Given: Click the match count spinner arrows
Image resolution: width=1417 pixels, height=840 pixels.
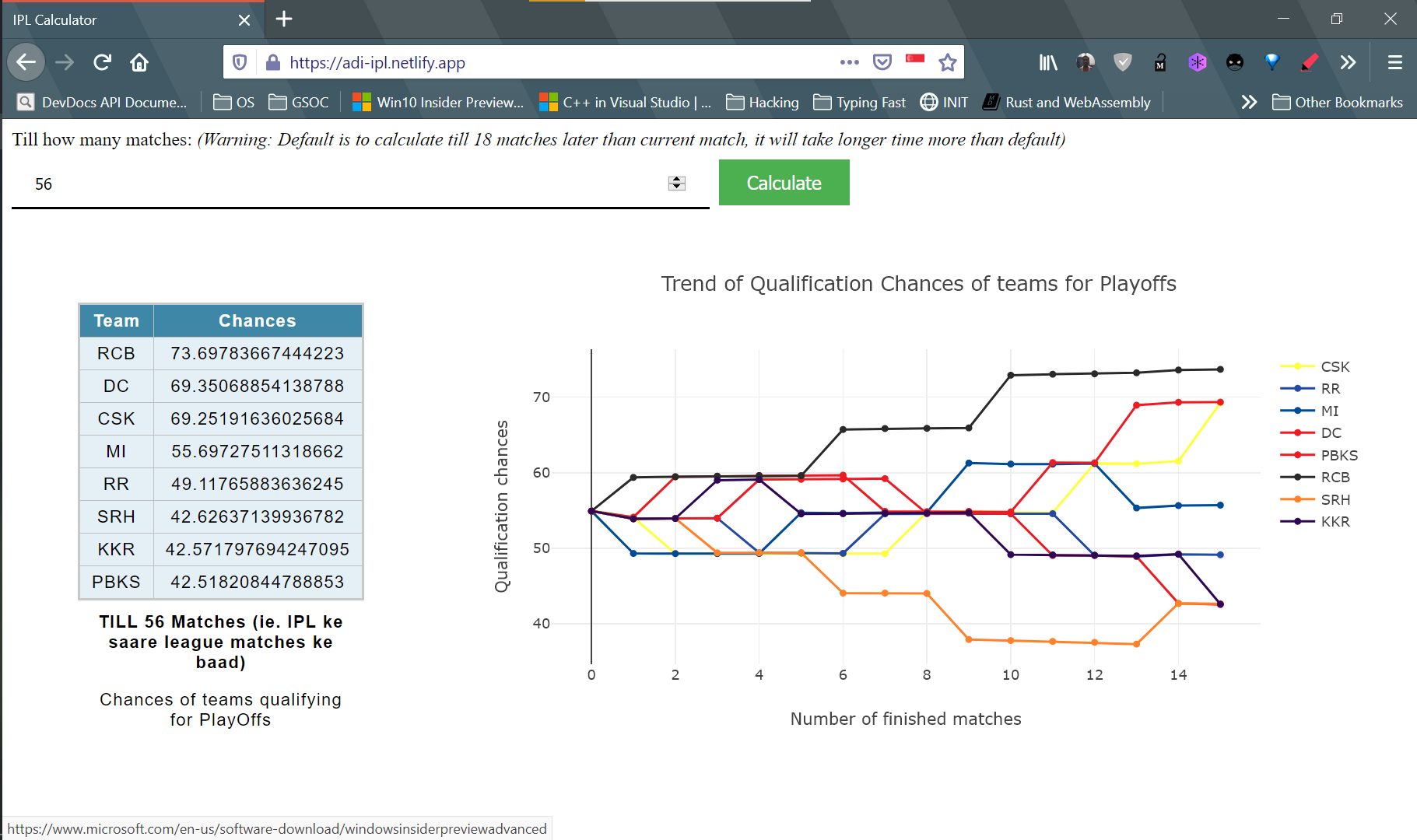Looking at the screenshot, I should click(677, 183).
